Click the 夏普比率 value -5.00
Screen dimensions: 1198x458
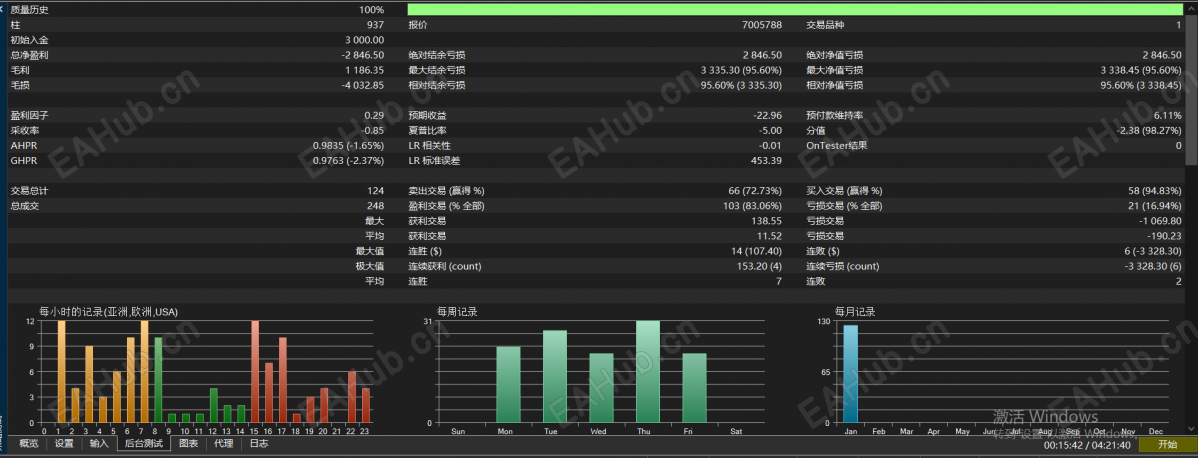(769, 130)
